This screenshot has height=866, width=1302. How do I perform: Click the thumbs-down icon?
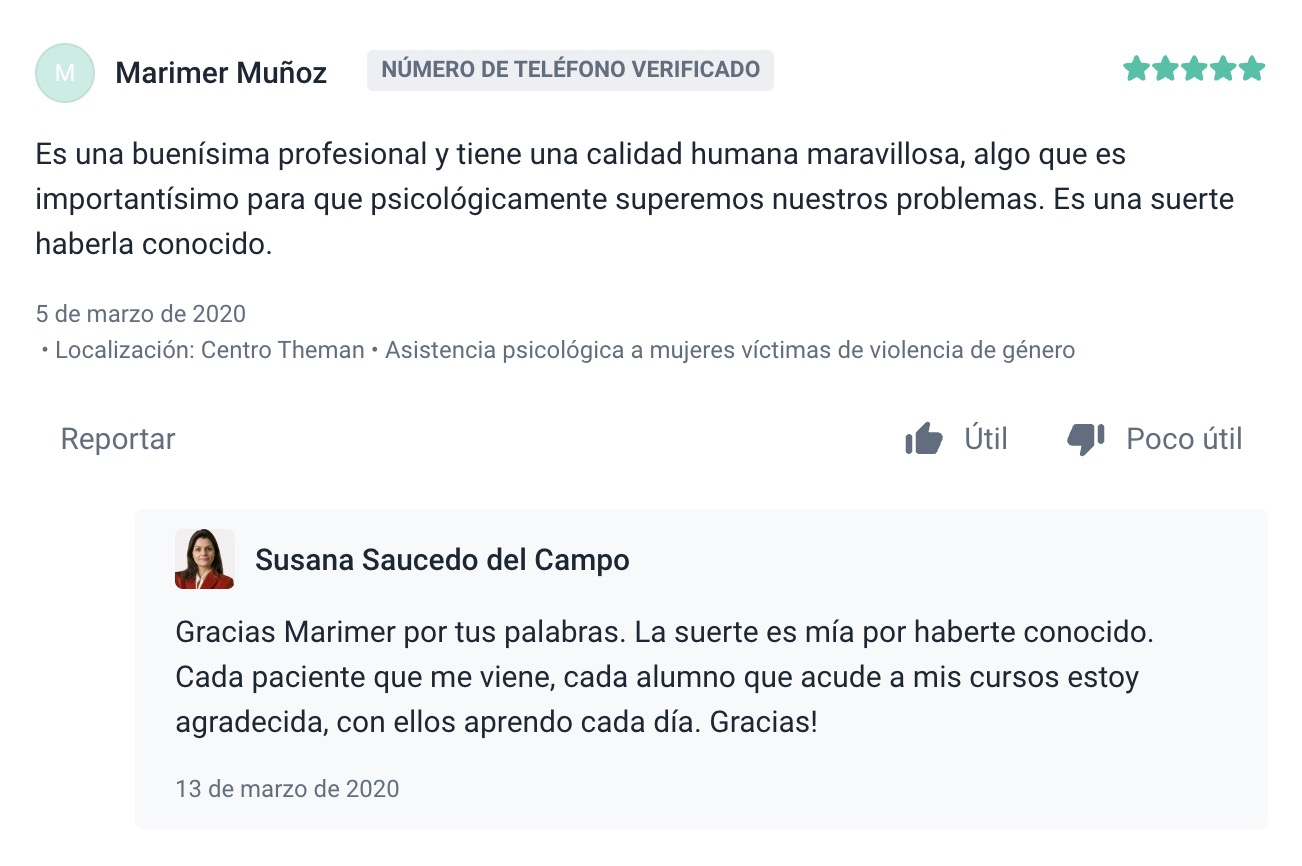click(1085, 439)
